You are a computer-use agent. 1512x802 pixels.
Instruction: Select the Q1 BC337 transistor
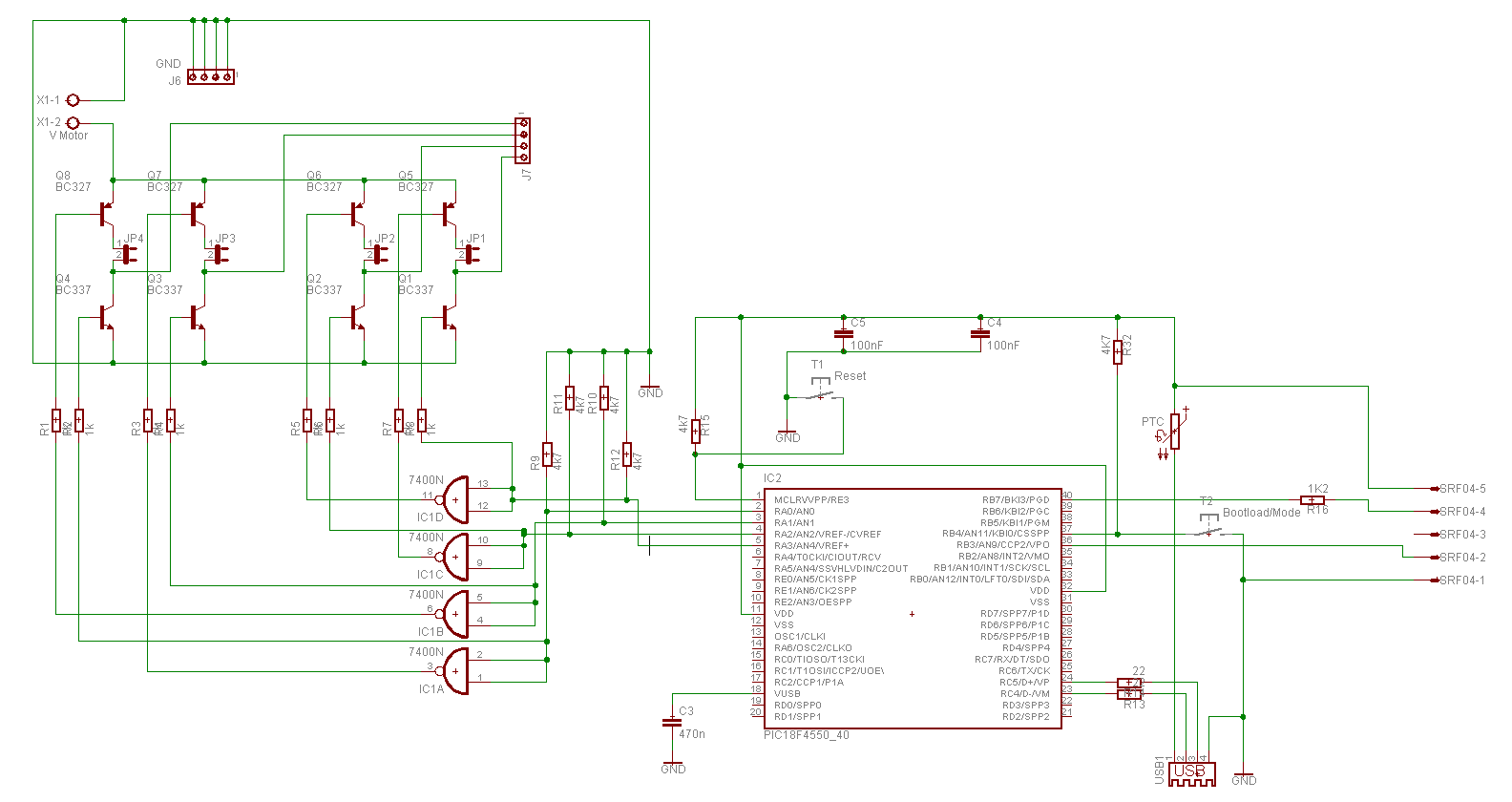point(450,317)
